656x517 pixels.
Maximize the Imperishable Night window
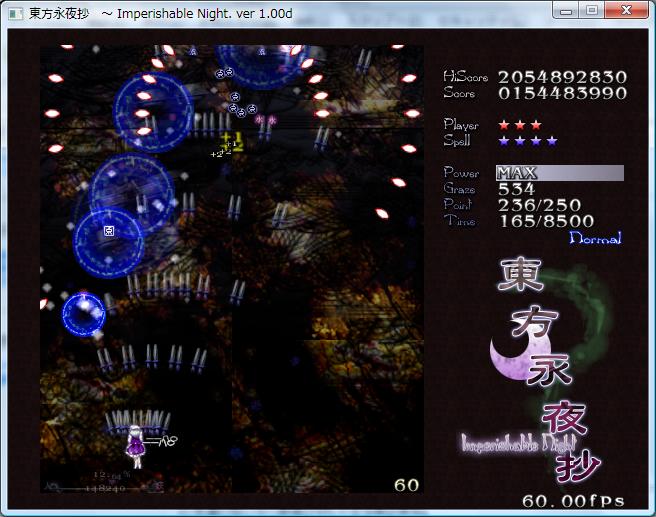592,11
